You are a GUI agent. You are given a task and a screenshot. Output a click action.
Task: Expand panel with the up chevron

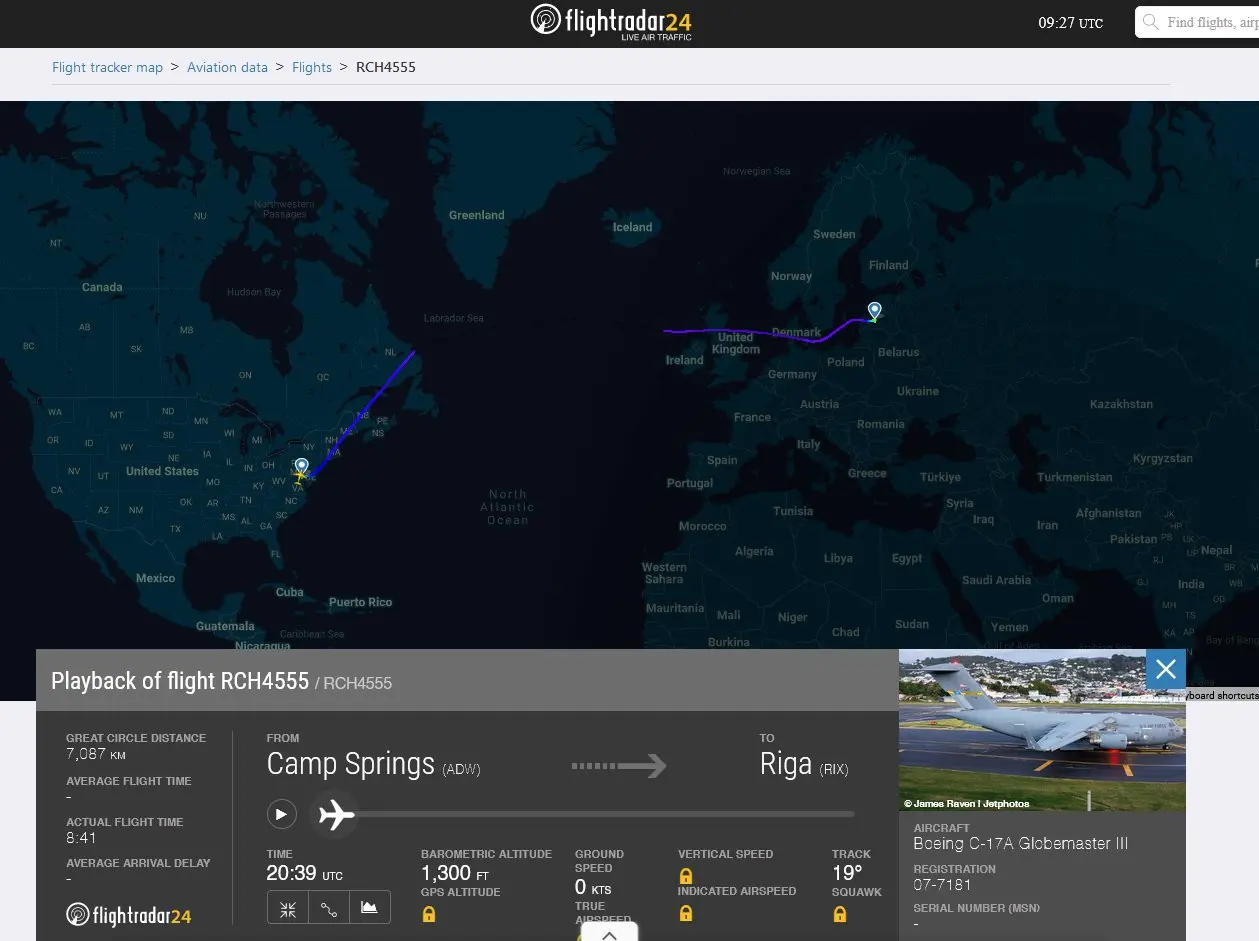point(610,934)
